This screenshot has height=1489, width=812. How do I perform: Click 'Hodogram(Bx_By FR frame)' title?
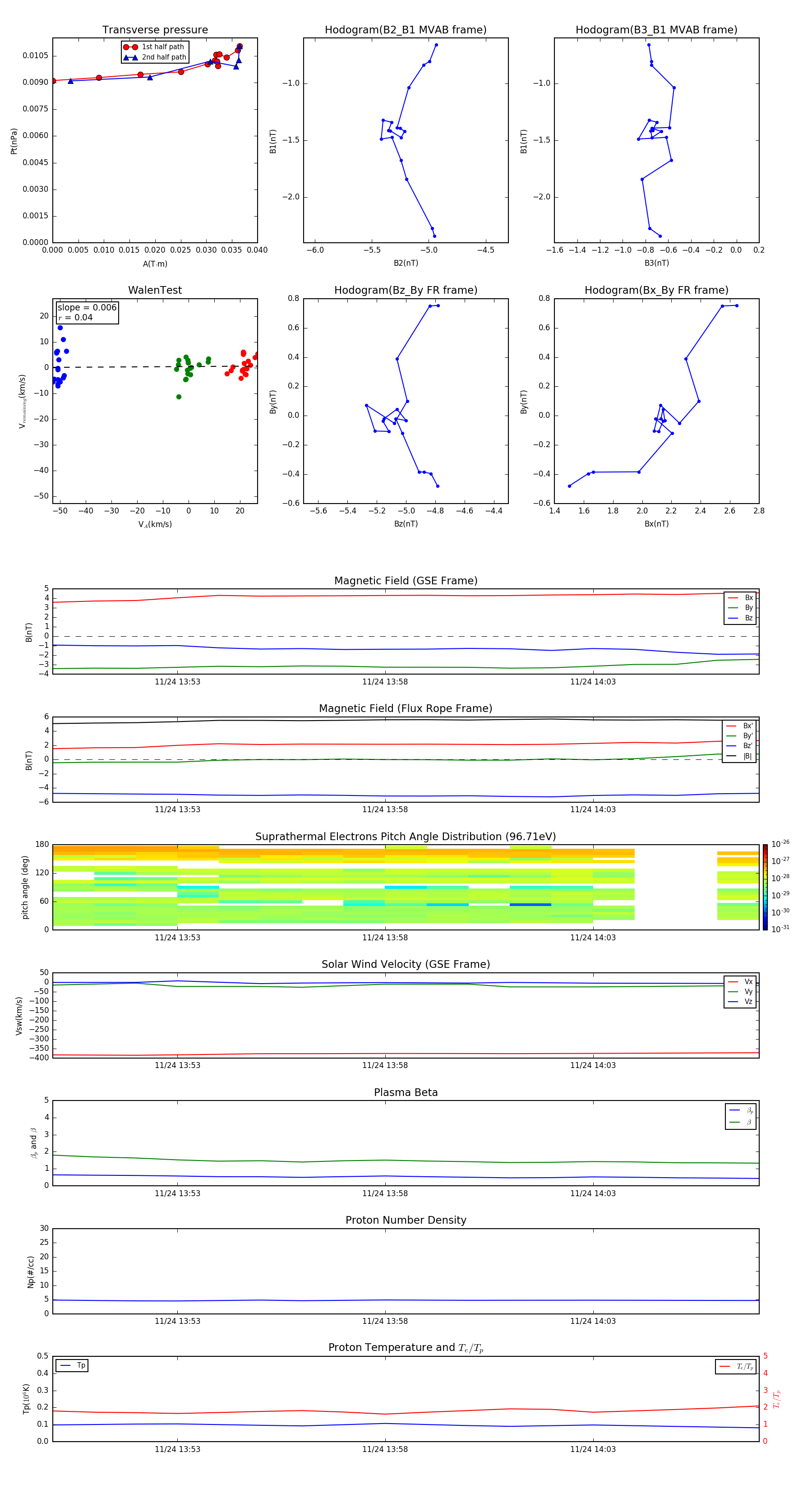(x=656, y=290)
